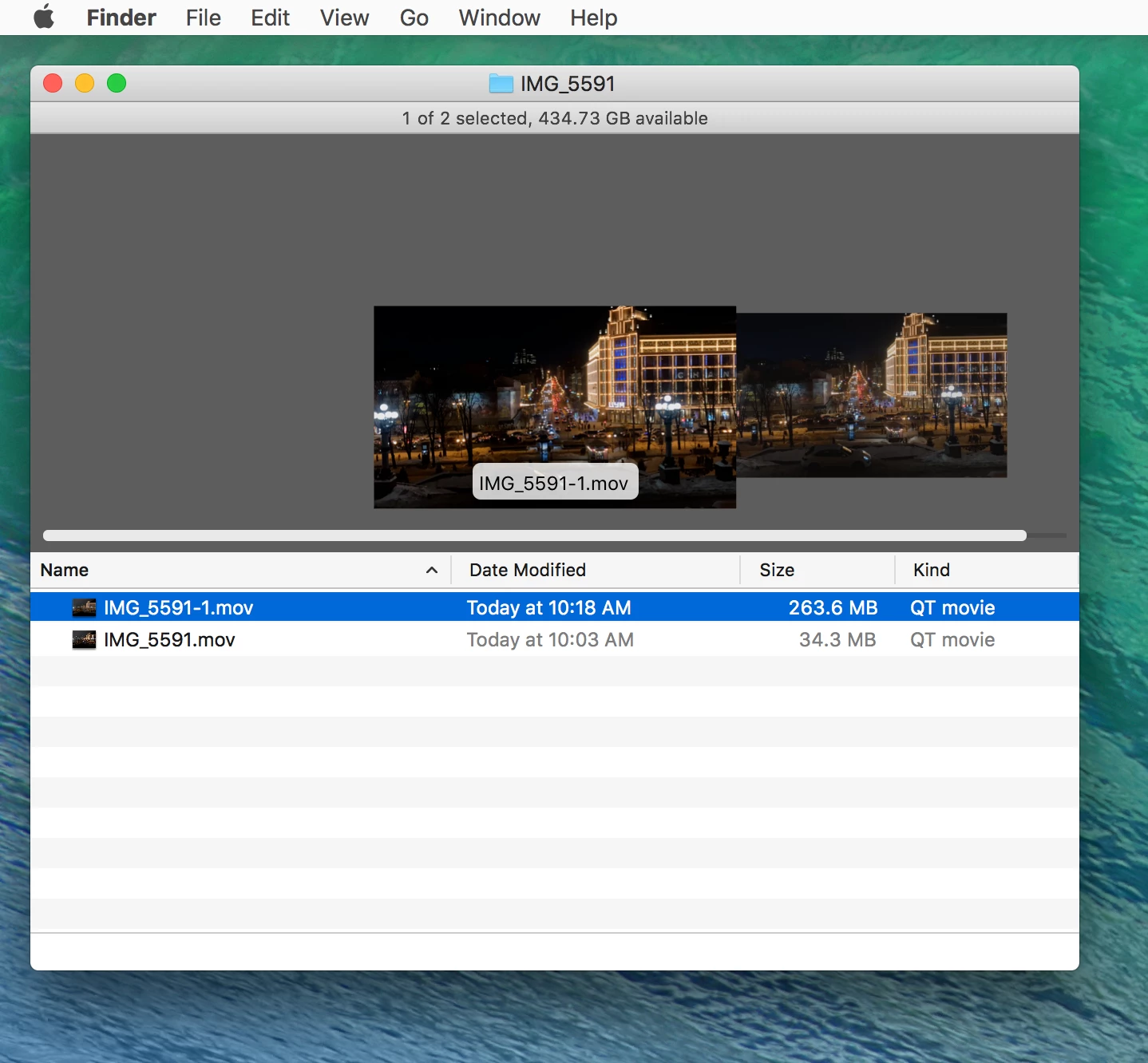Viewport: 1148px width, 1063px height.
Task: Click the red close window button
Action: tap(53, 83)
